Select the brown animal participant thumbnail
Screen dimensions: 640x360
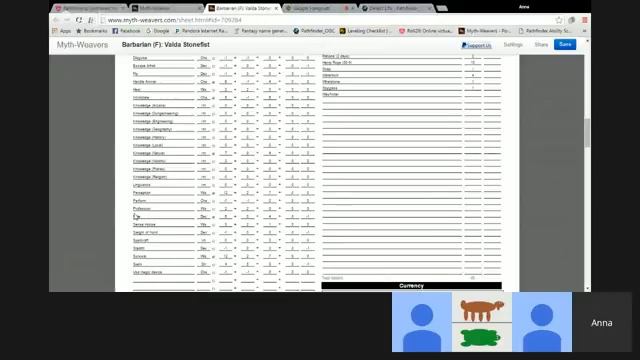(482, 307)
